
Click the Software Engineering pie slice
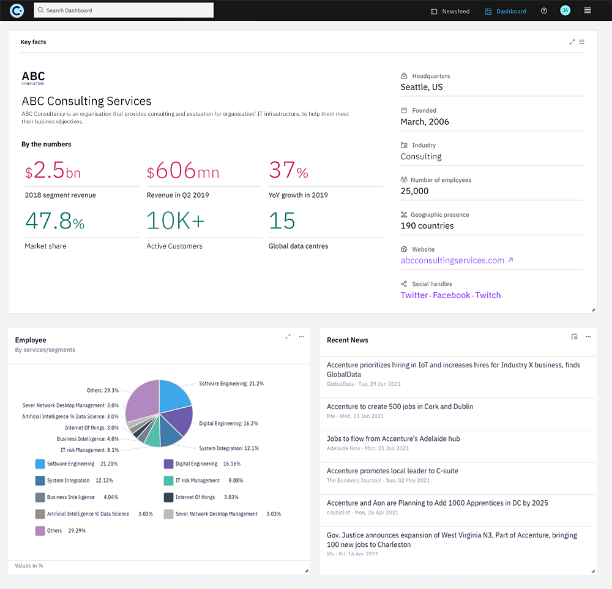174,394
